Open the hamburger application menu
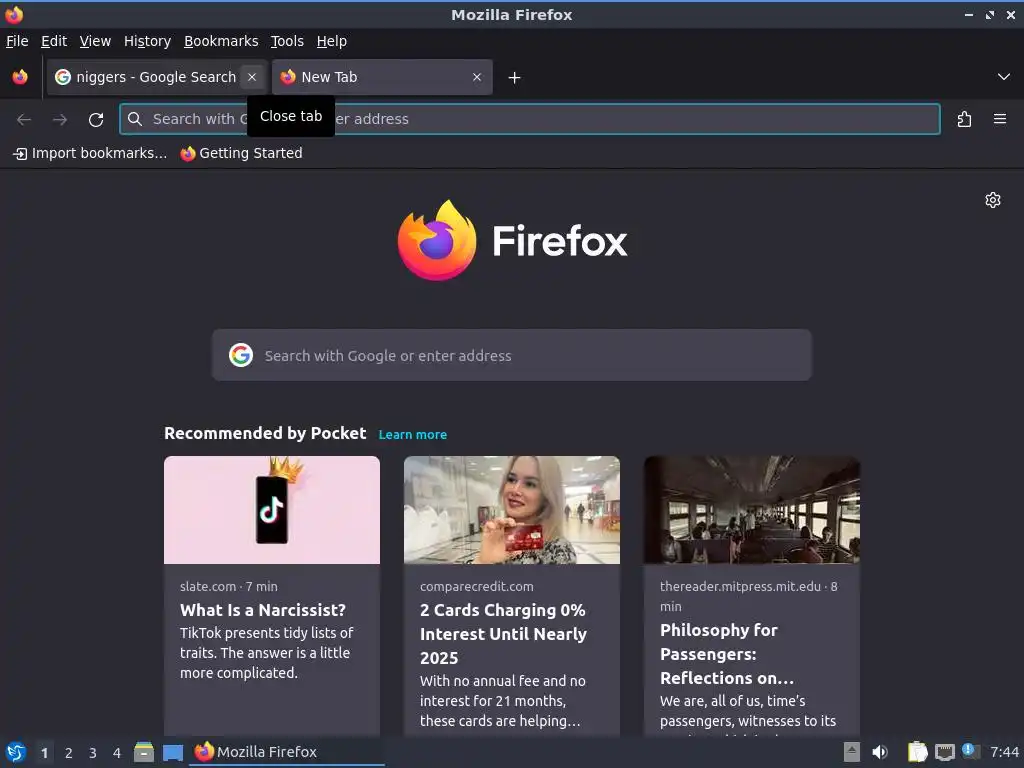 pos(999,119)
